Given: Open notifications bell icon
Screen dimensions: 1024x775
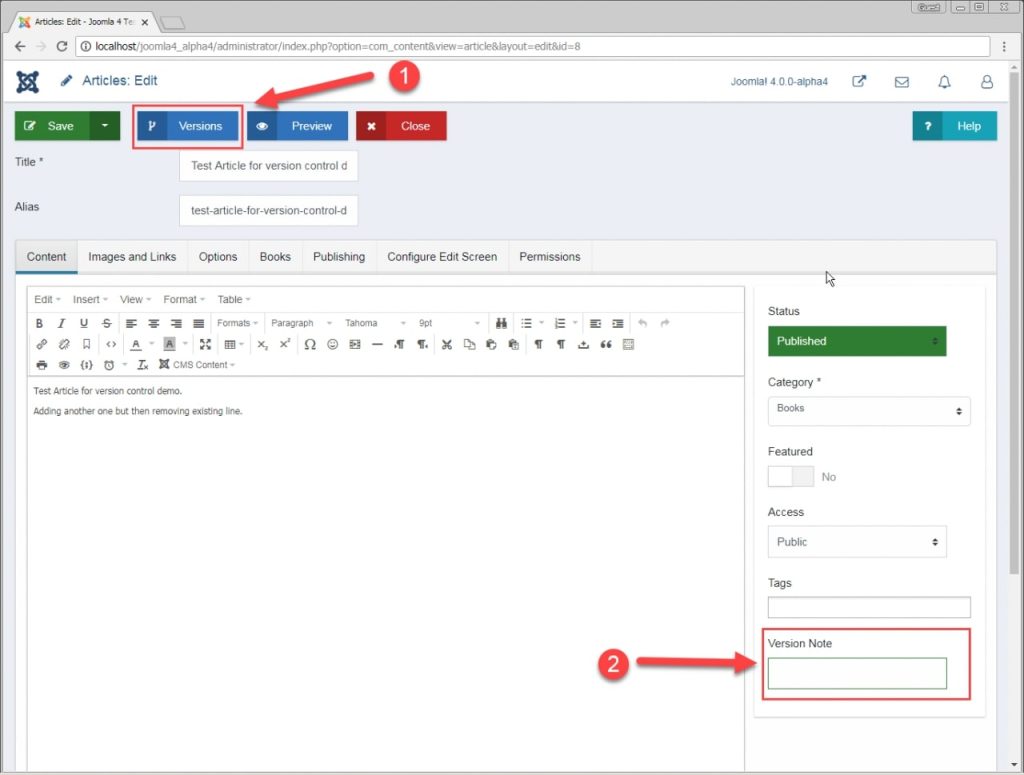Looking at the screenshot, I should coord(944,82).
